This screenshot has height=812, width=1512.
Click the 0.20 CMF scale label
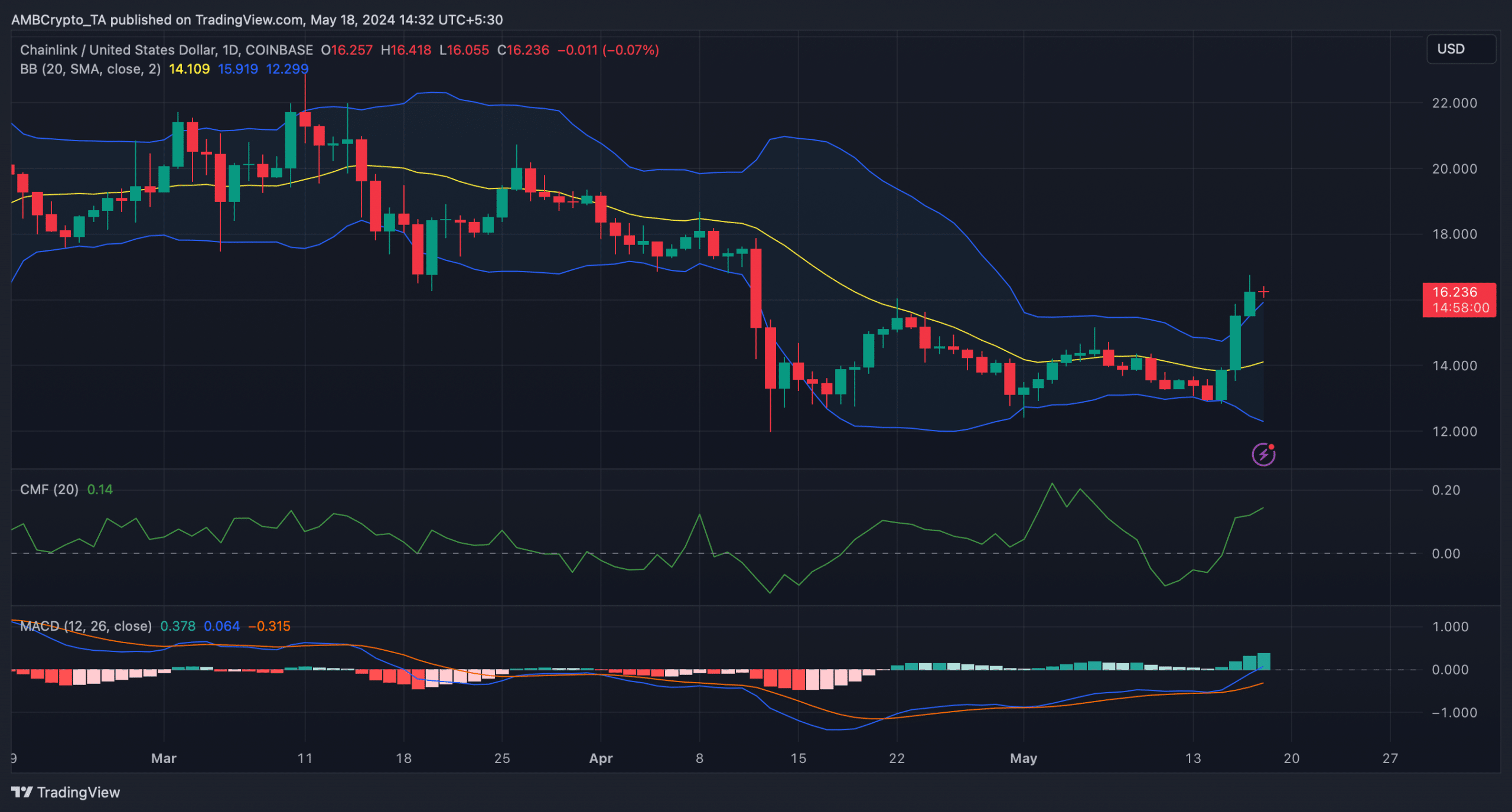point(1445,490)
